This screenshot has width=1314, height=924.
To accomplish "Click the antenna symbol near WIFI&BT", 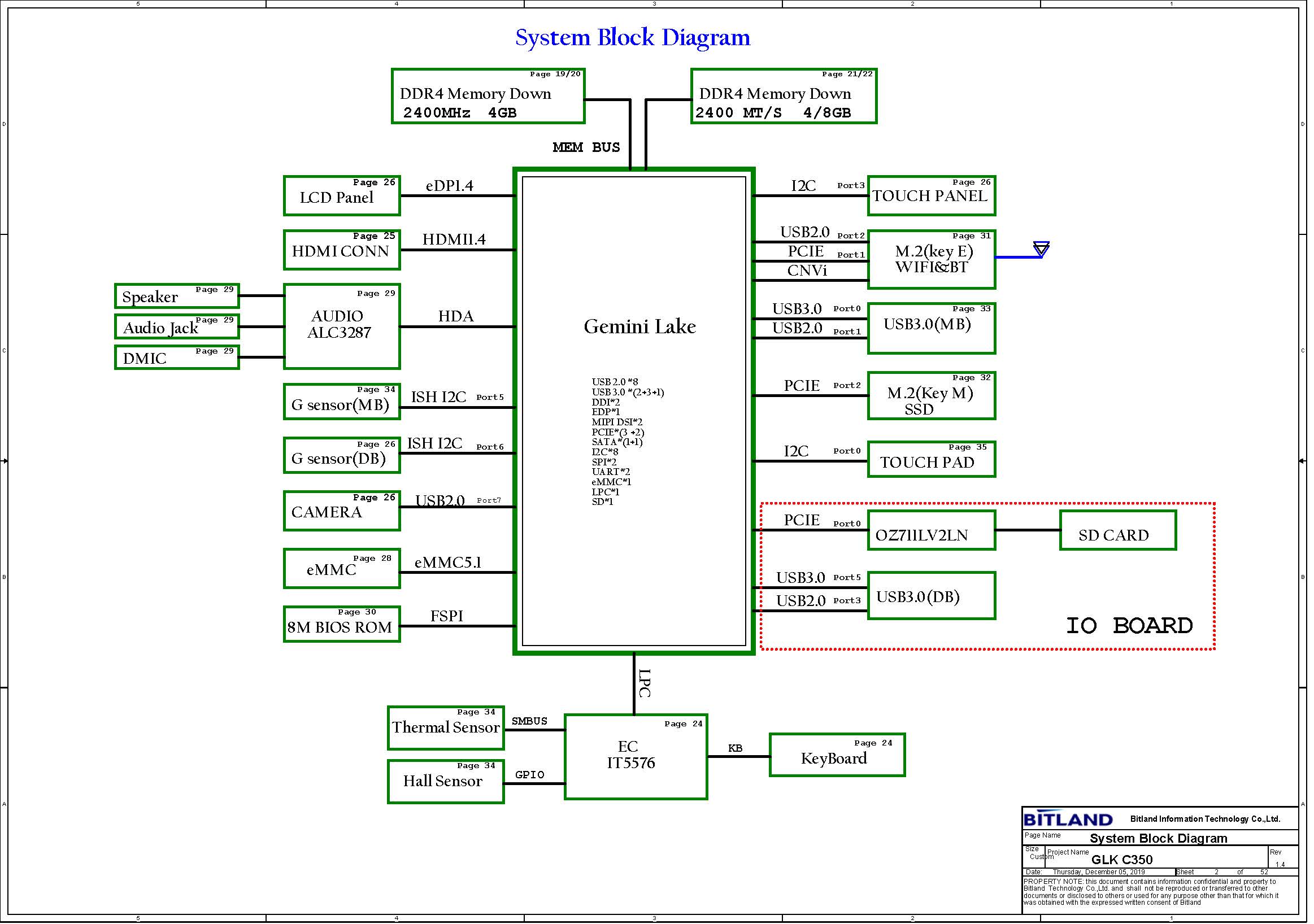I will point(1041,250).
